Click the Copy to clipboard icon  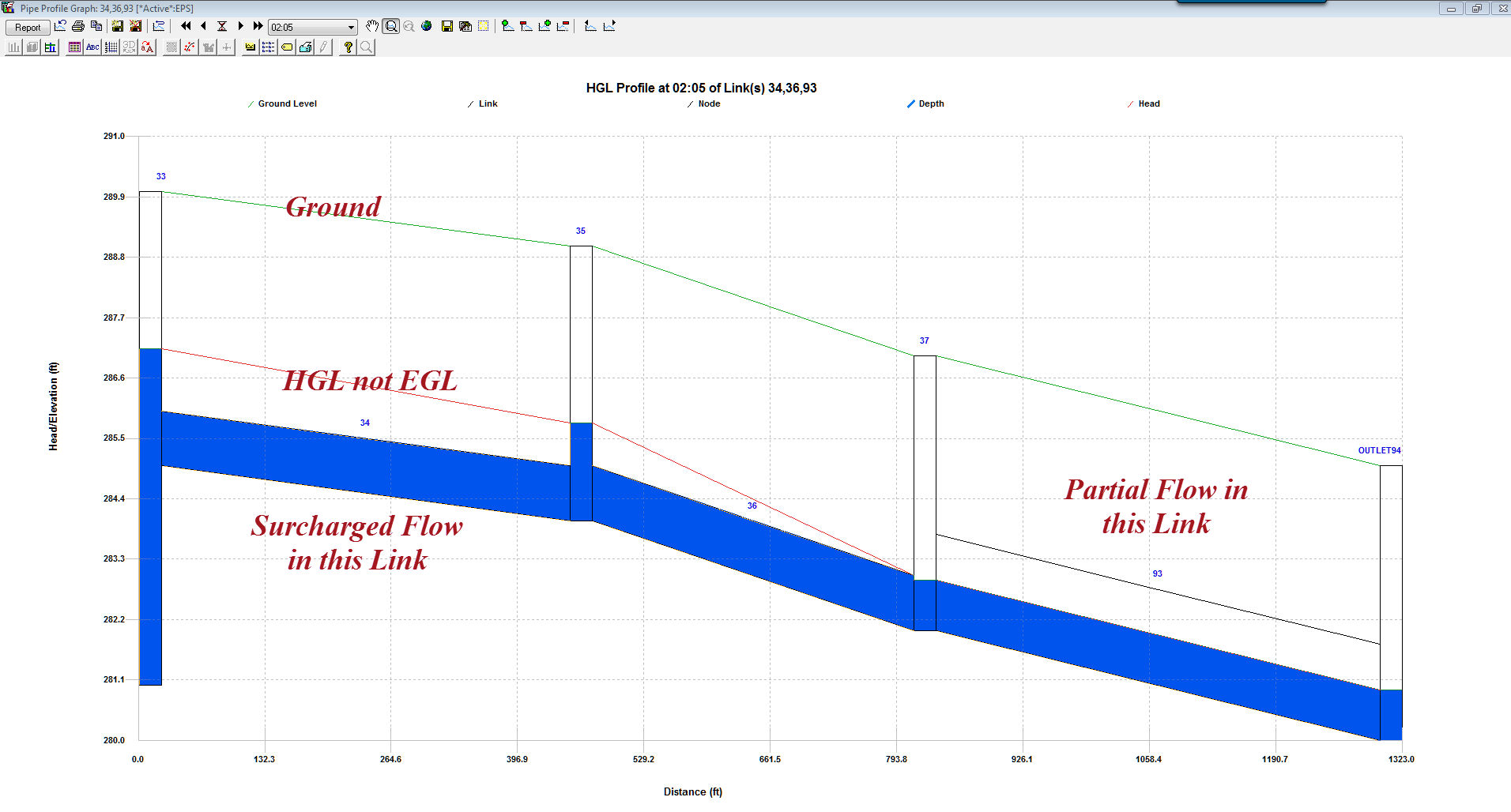pyautogui.click(x=95, y=26)
